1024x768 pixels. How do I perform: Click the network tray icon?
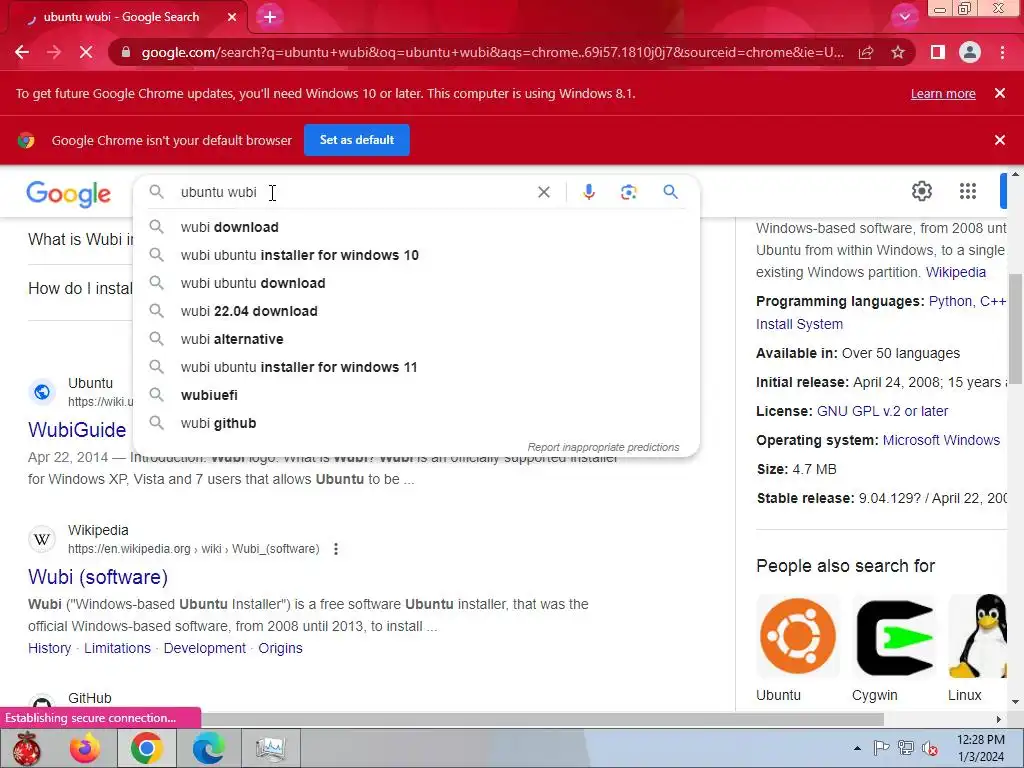point(905,748)
